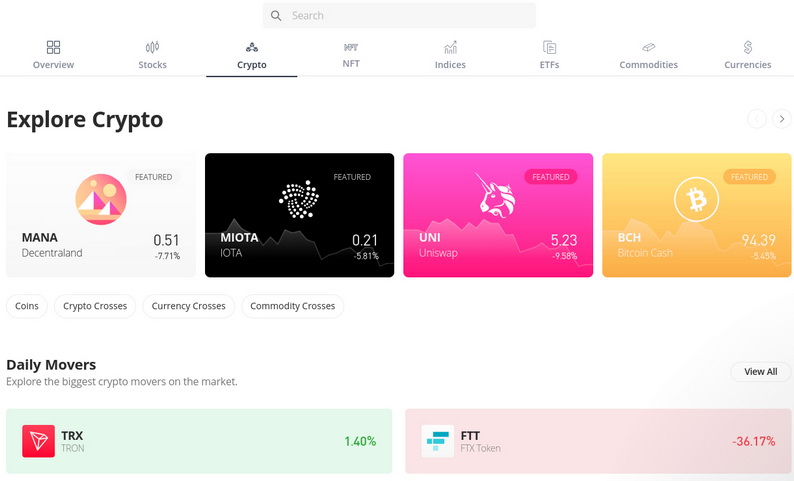The width and height of the screenshot is (794, 481).
Task: Open the Stocks tab
Action: point(152,55)
